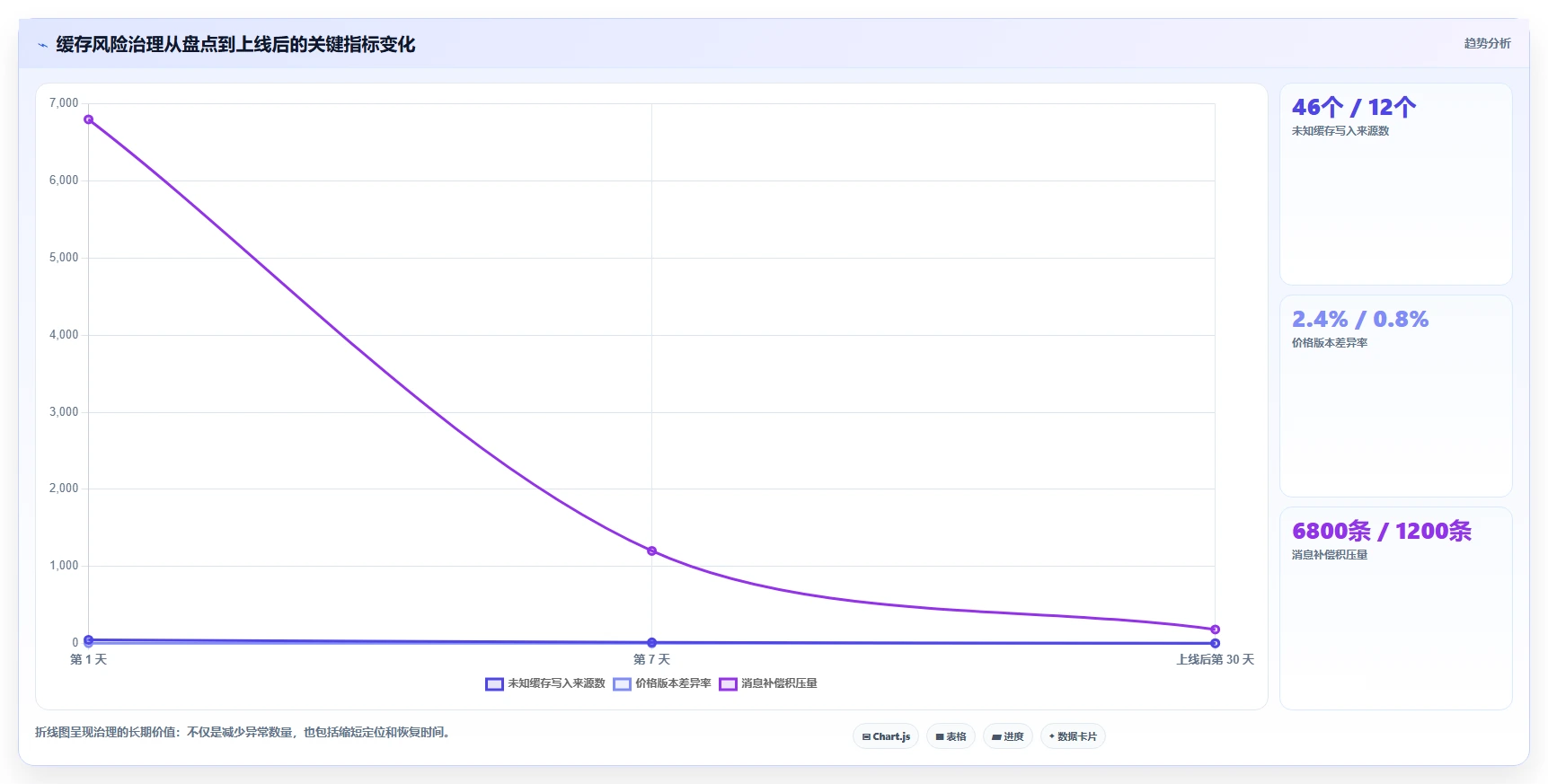Click the 上线后第 30 天 axis label
Image resolution: width=1548 pixels, height=784 pixels.
coord(1215,659)
